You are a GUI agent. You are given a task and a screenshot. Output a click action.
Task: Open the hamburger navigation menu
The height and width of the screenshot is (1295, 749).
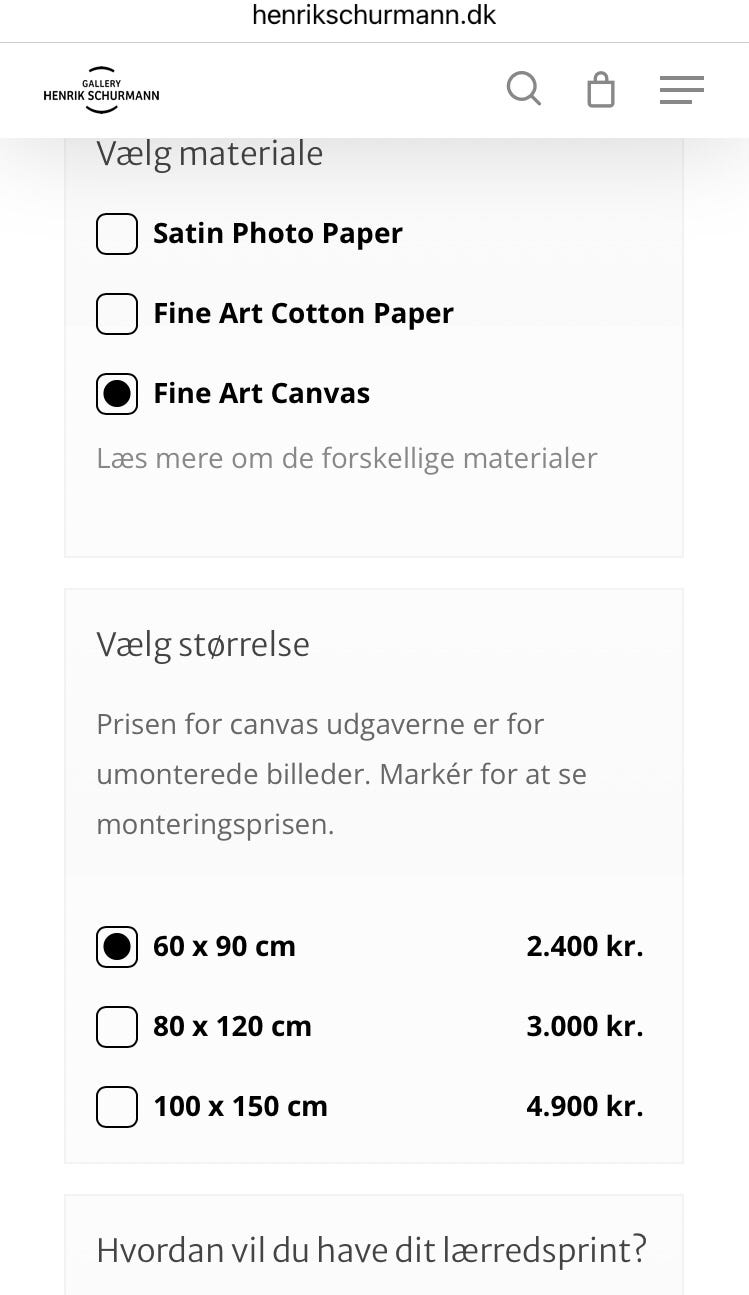tap(681, 90)
